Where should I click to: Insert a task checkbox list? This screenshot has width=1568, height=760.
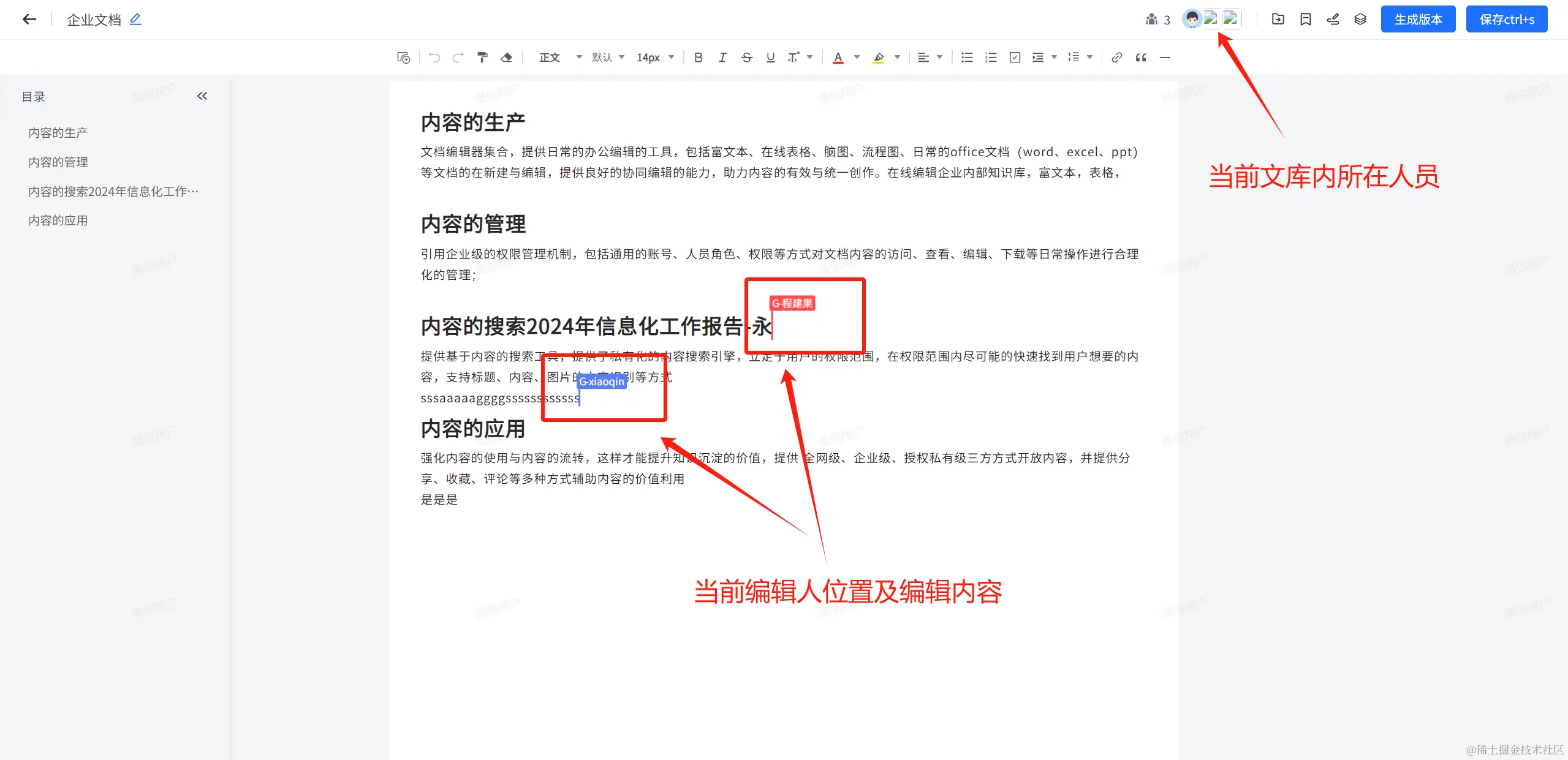[1015, 58]
